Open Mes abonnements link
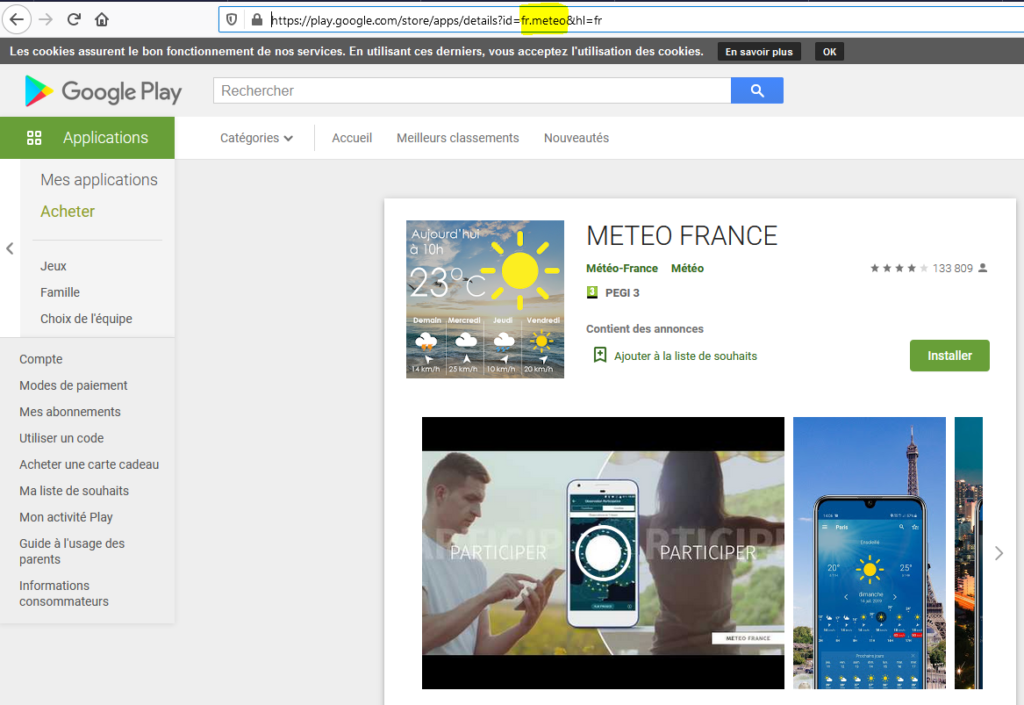This screenshot has width=1024, height=705. 70,412
